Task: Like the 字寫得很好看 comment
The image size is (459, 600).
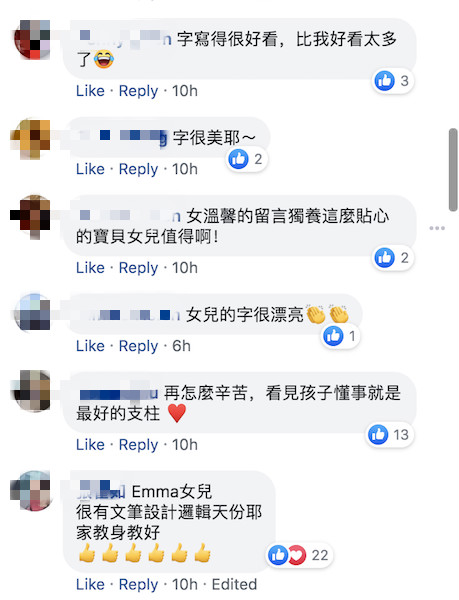Action: point(90,91)
